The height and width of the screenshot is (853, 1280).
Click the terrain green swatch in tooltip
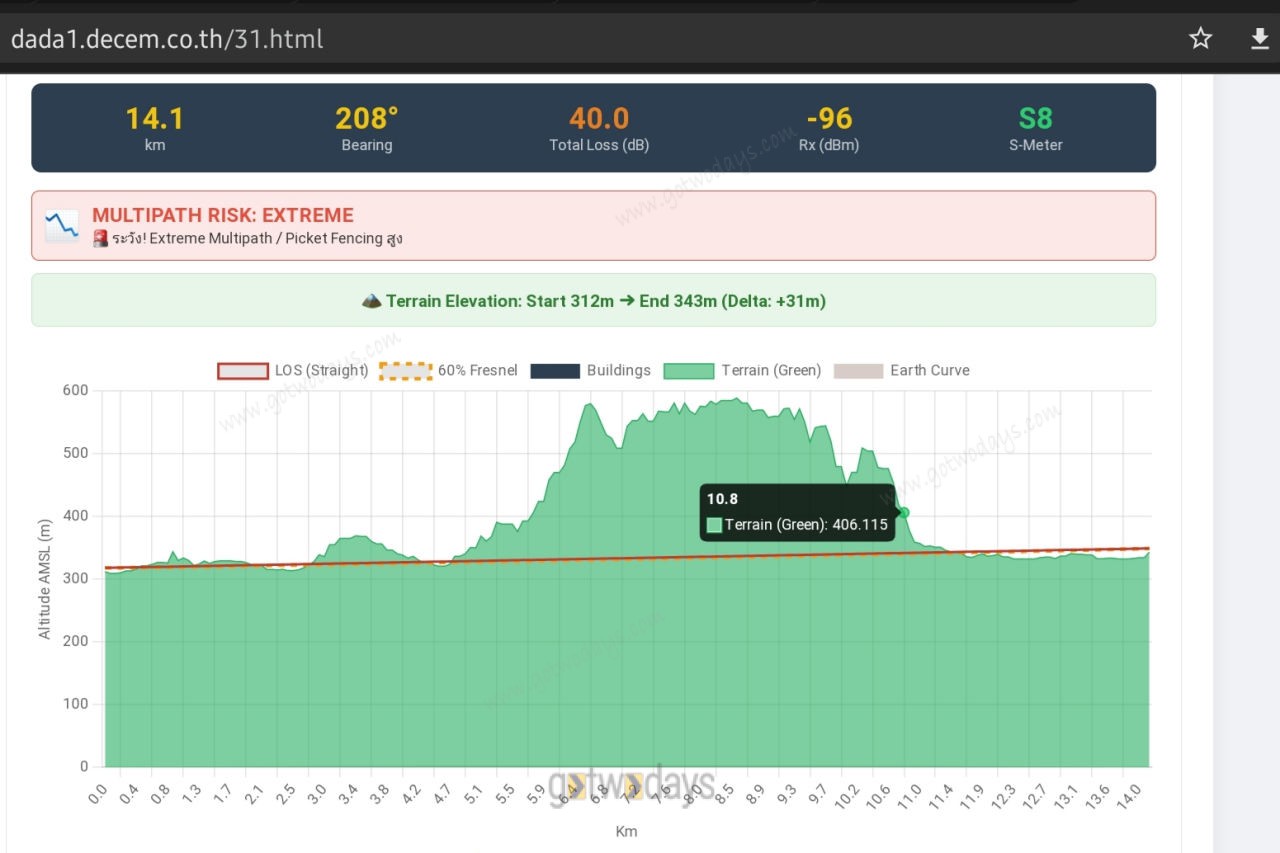[x=714, y=525]
